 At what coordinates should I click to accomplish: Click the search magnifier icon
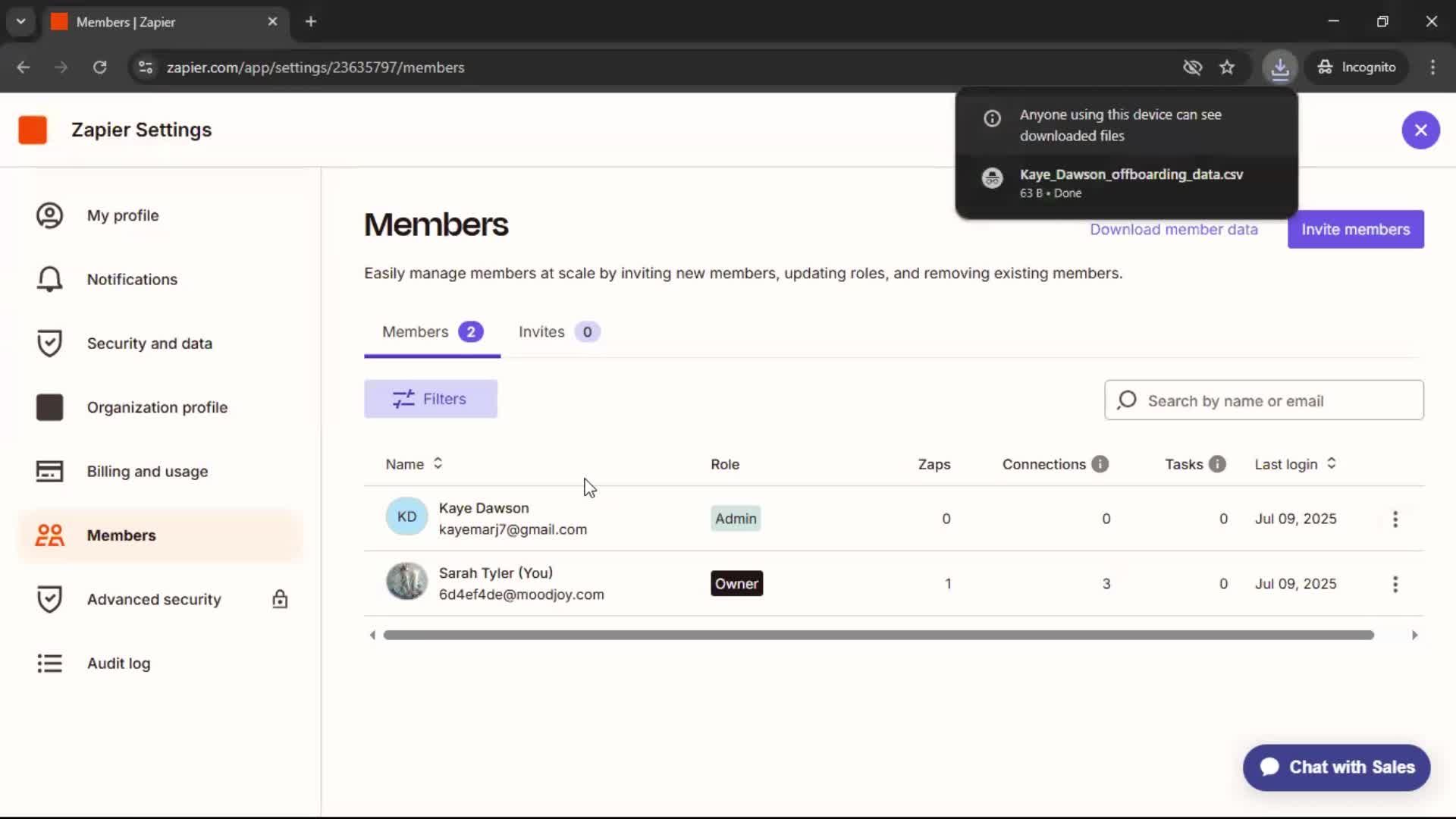coord(1127,400)
